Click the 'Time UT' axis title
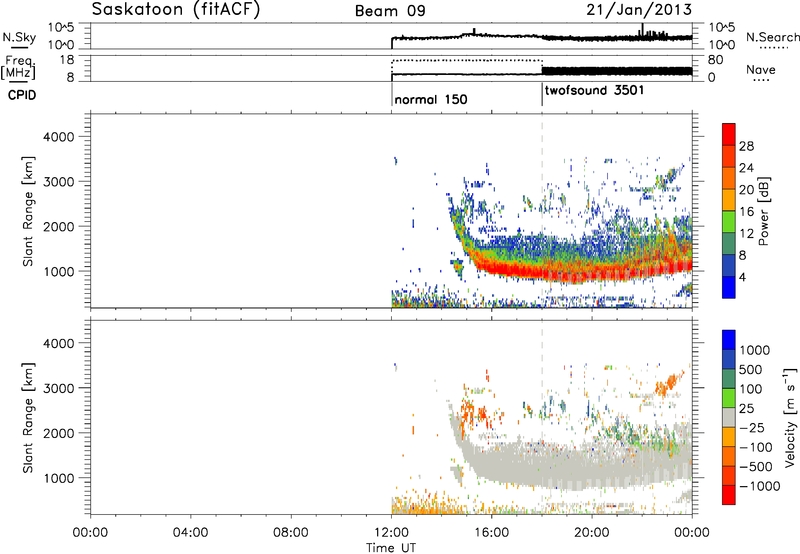This screenshot has width=800, height=554. click(x=391, y=548)
